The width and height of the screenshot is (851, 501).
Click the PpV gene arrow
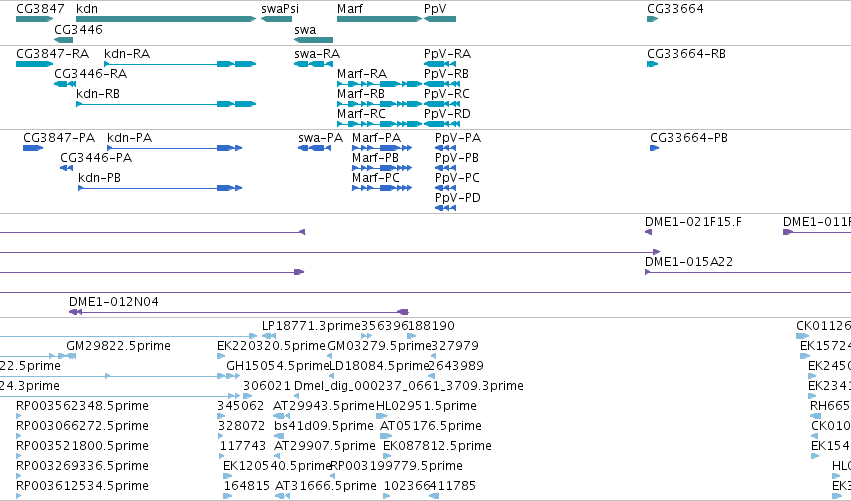[x=440, y=19]
